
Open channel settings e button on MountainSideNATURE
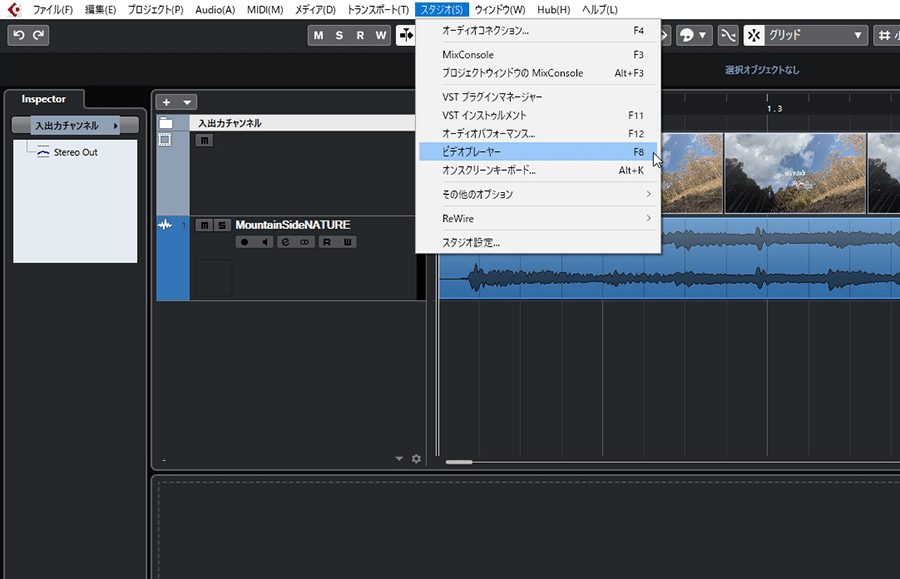[x=285, y=242]
